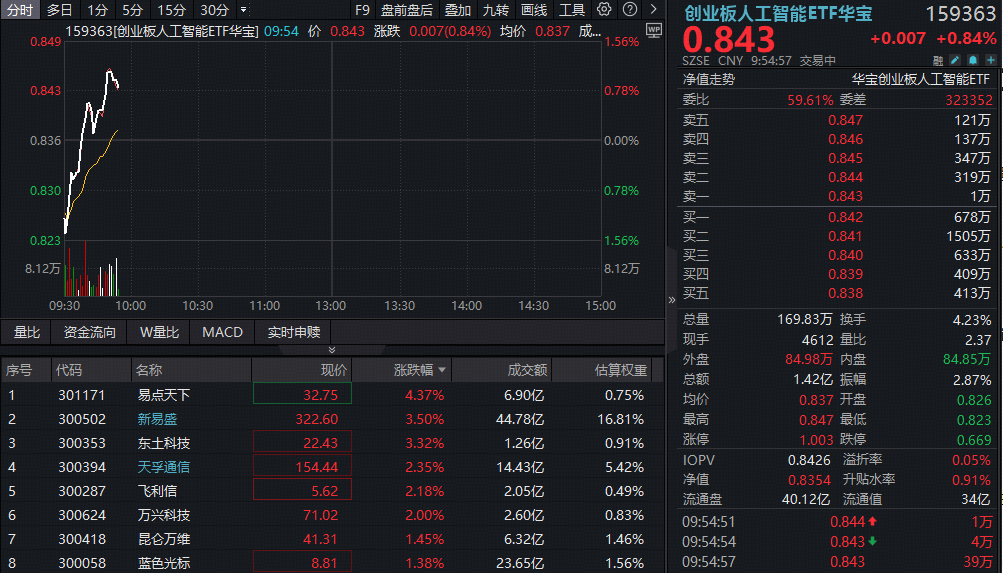Click the help question mark icon
The image size is (1003, 573).
tap(629, 10)
